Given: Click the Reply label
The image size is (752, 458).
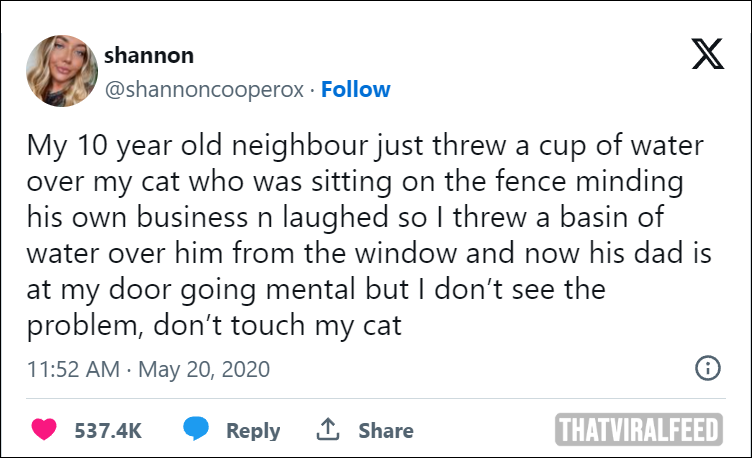Looking at the screenshot, I should coord(253,431).
